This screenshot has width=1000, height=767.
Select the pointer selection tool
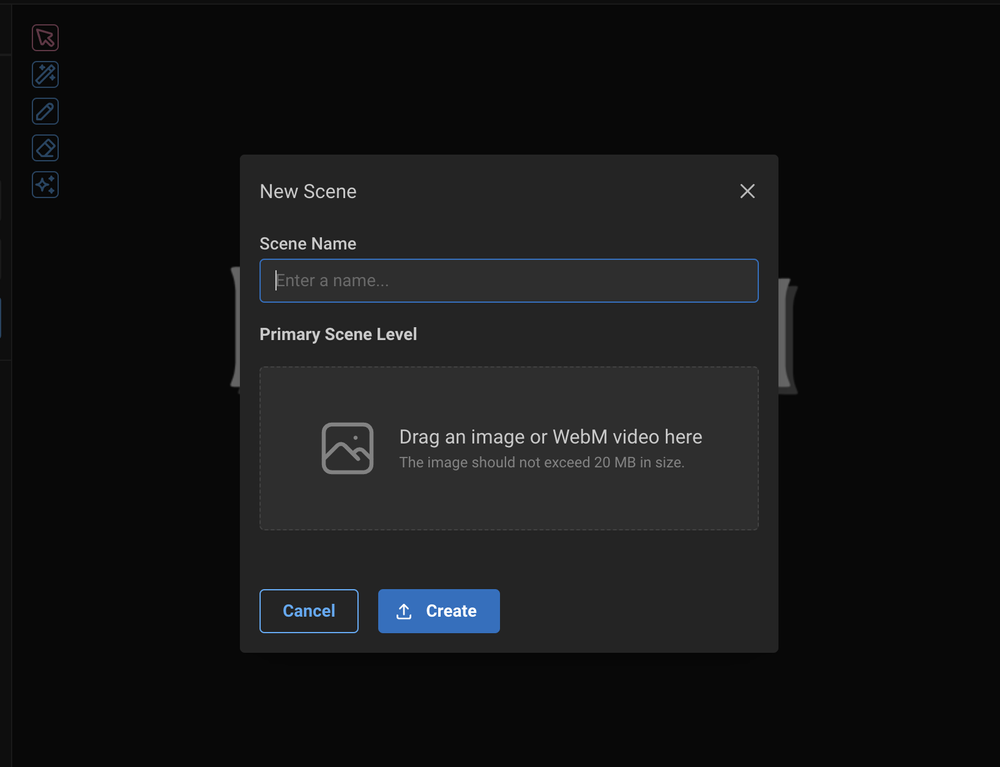45,38
